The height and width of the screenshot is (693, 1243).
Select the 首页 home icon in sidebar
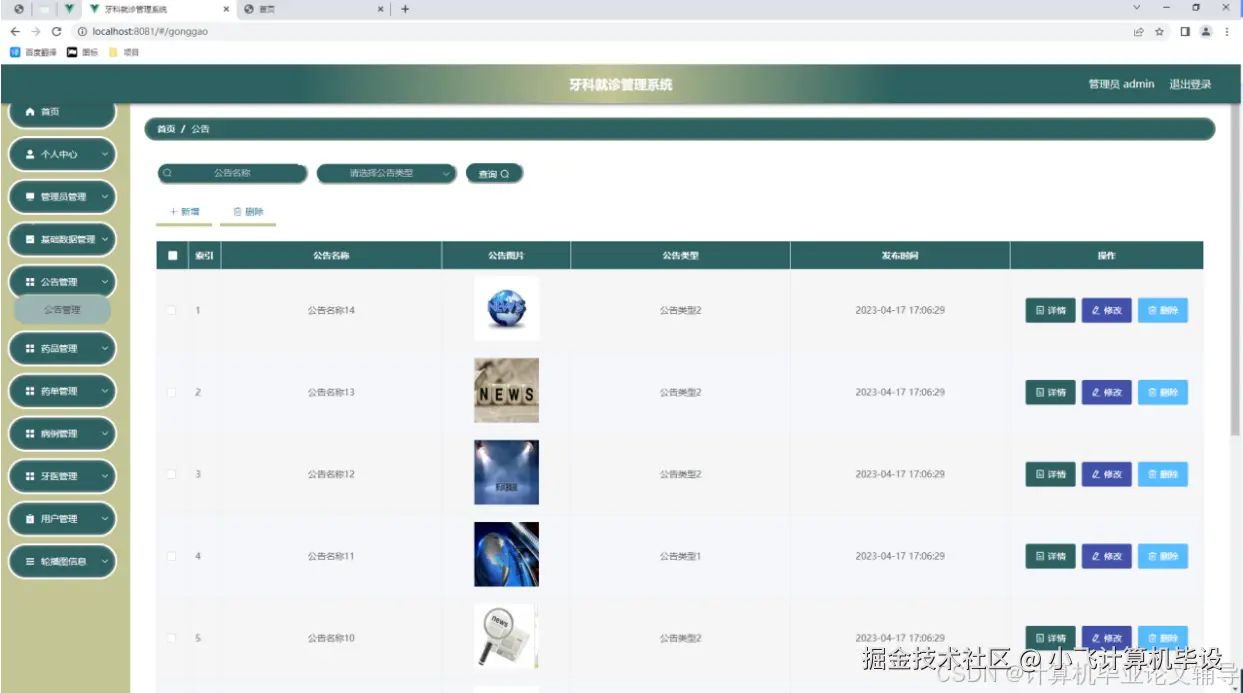click(x=29, y=111)
